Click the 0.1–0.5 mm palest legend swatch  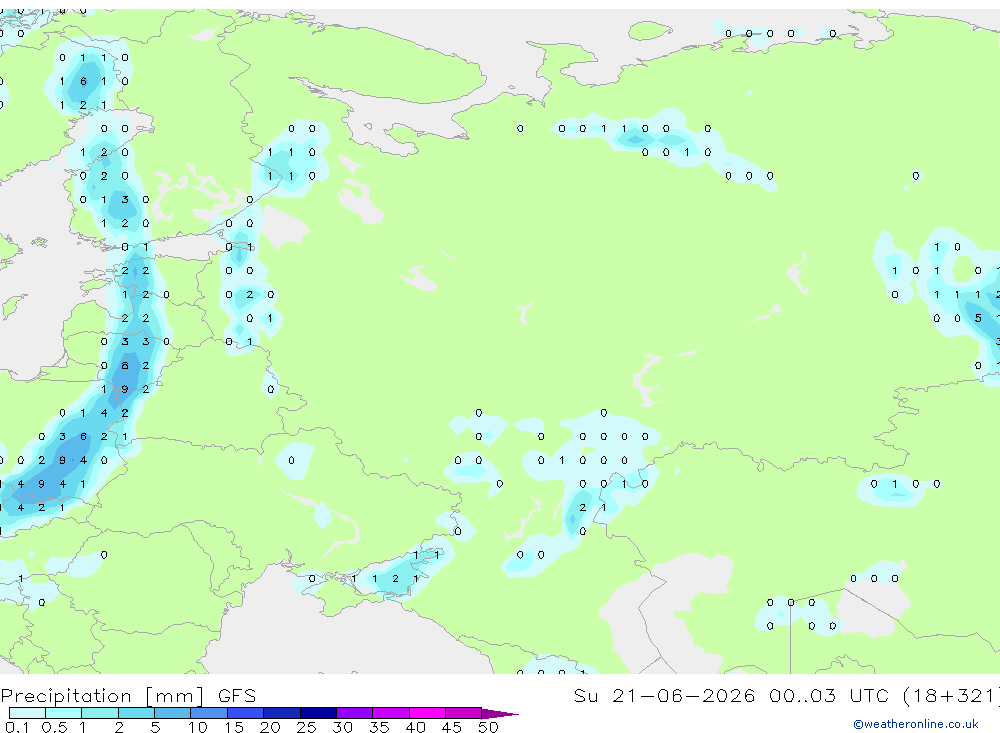click(27, 713)
